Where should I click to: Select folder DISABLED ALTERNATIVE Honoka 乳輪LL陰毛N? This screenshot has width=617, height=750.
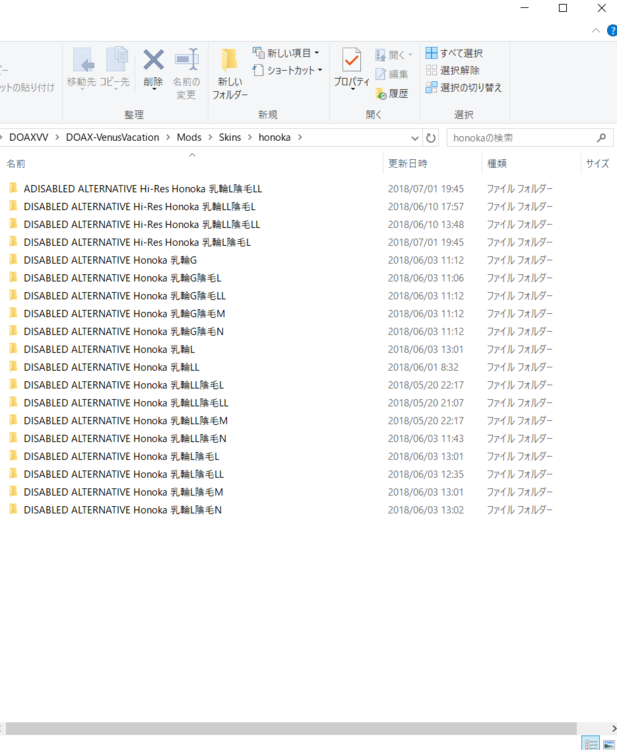[x=125, y=439]
